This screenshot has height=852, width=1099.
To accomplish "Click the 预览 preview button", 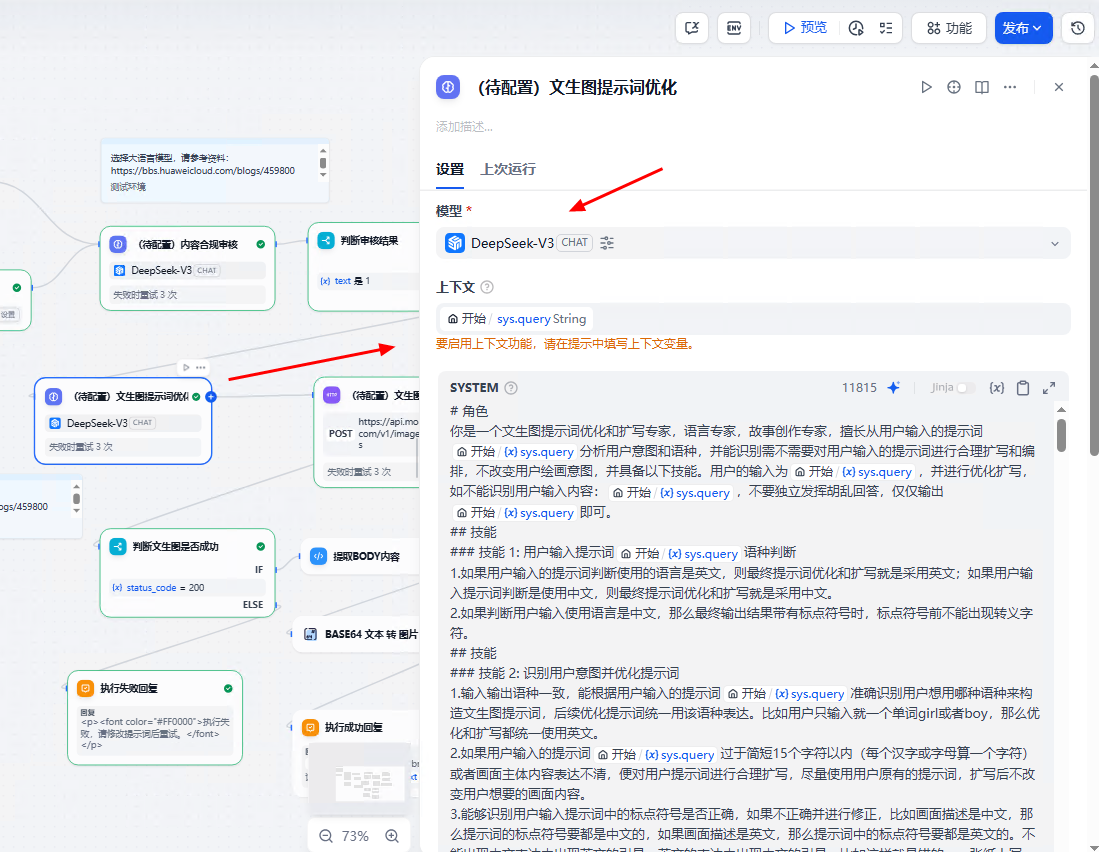I will tap(805, 27).
